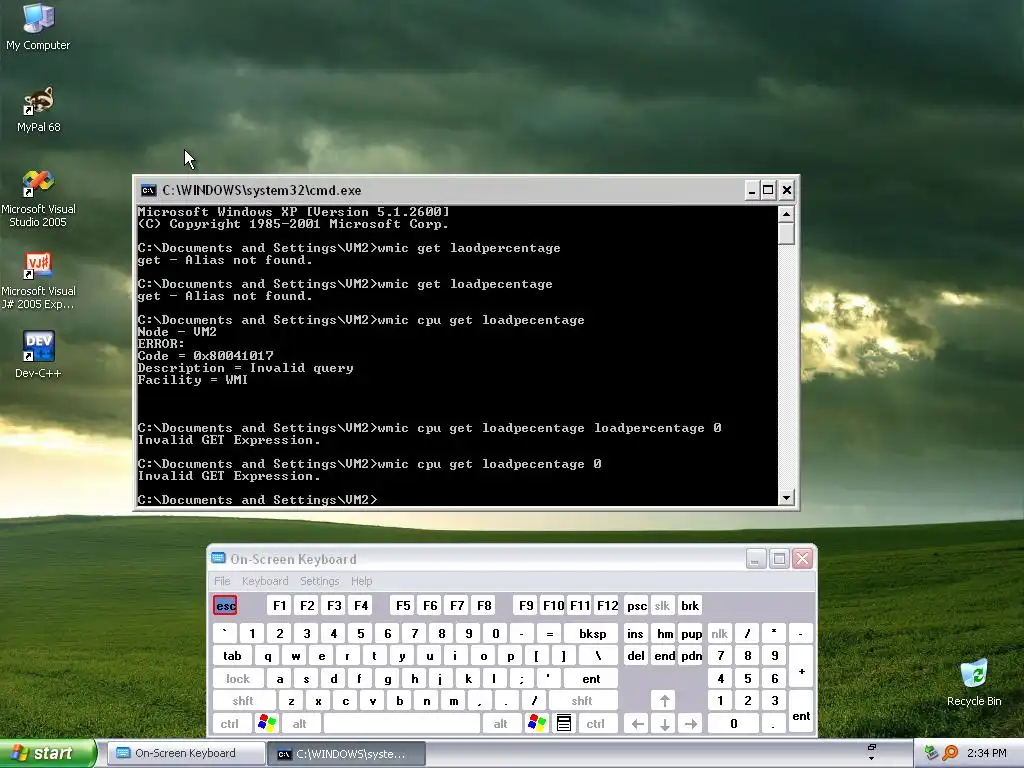This screenshot has height=768, width=1024.
Task: Click the safely remove hardware tray icon
Action: pos(931,753)
